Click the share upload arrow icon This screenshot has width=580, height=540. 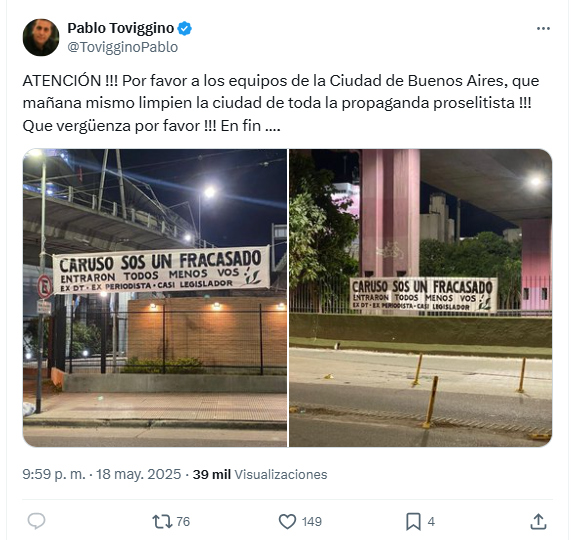(538, 522)
